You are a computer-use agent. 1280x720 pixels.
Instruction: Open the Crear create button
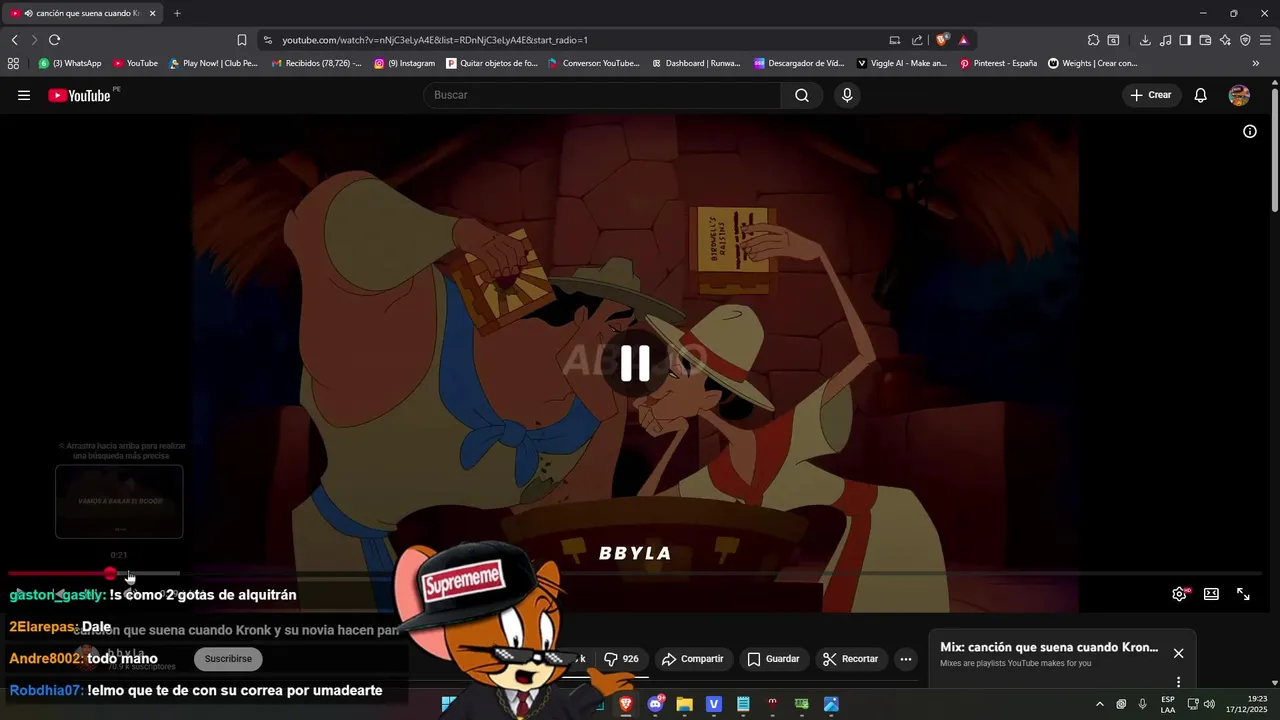[1151, 95]
